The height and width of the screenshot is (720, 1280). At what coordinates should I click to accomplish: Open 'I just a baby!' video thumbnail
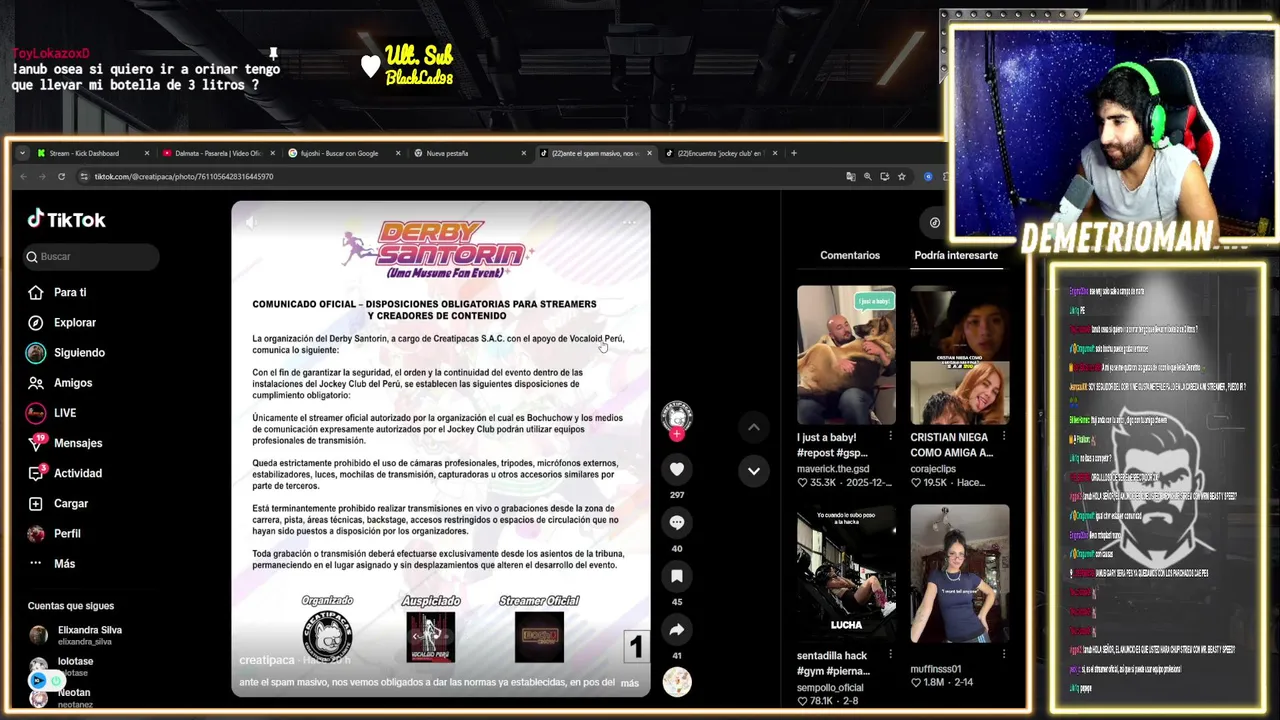click(x=846, y=355)
